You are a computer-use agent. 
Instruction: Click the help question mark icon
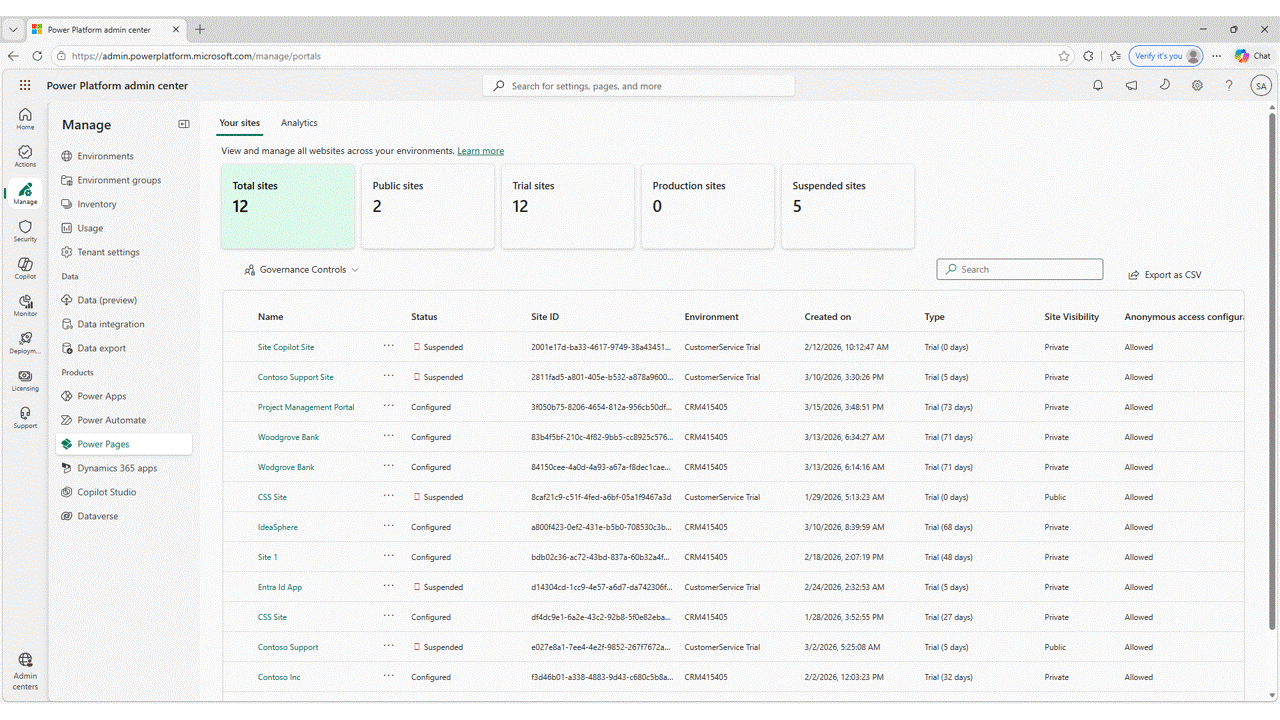coord(1229,86)
